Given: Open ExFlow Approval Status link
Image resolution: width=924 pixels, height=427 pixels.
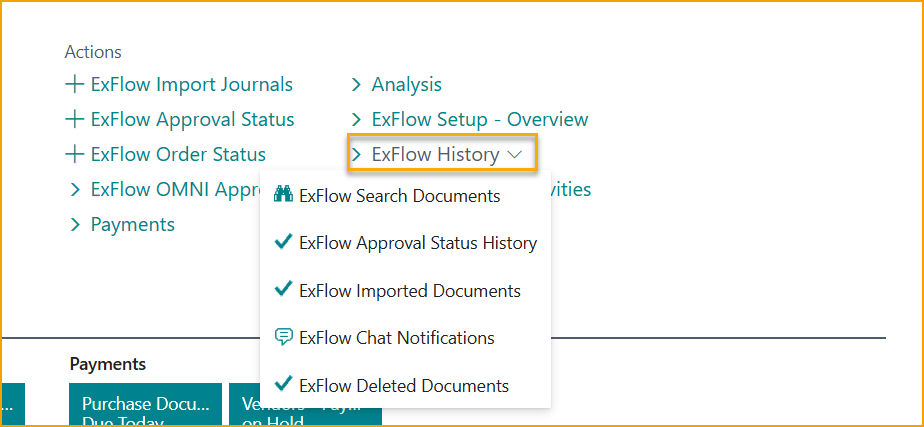Looking at the screenshot, I should [x=192, y=120].
